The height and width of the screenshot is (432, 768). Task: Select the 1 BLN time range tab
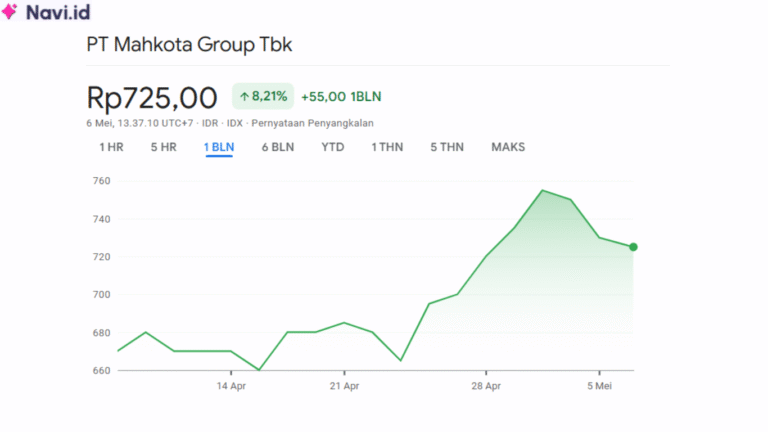click(x=219, y=147)
